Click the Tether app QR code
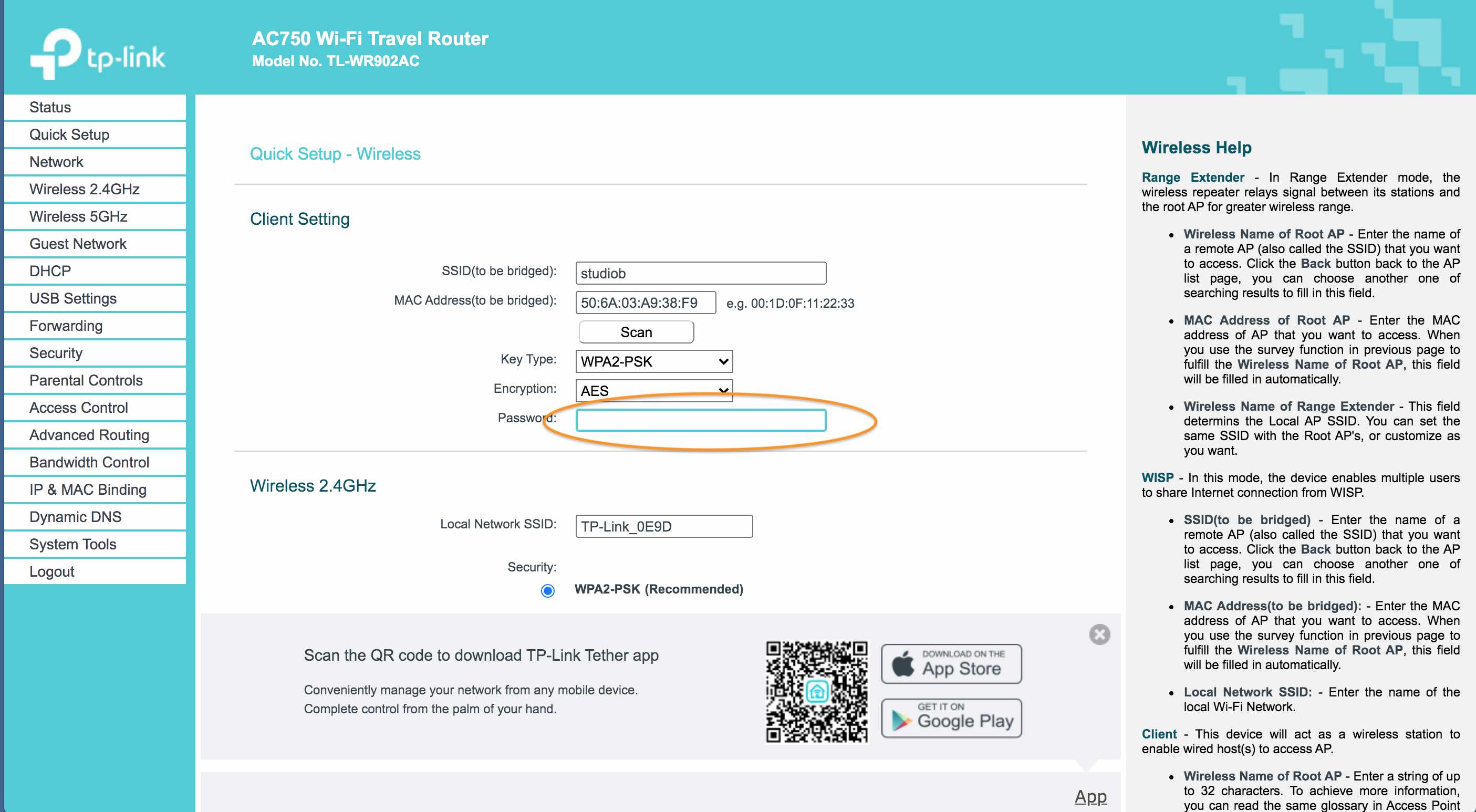This screenshot has height=812, width=1476. coord(816,692)
